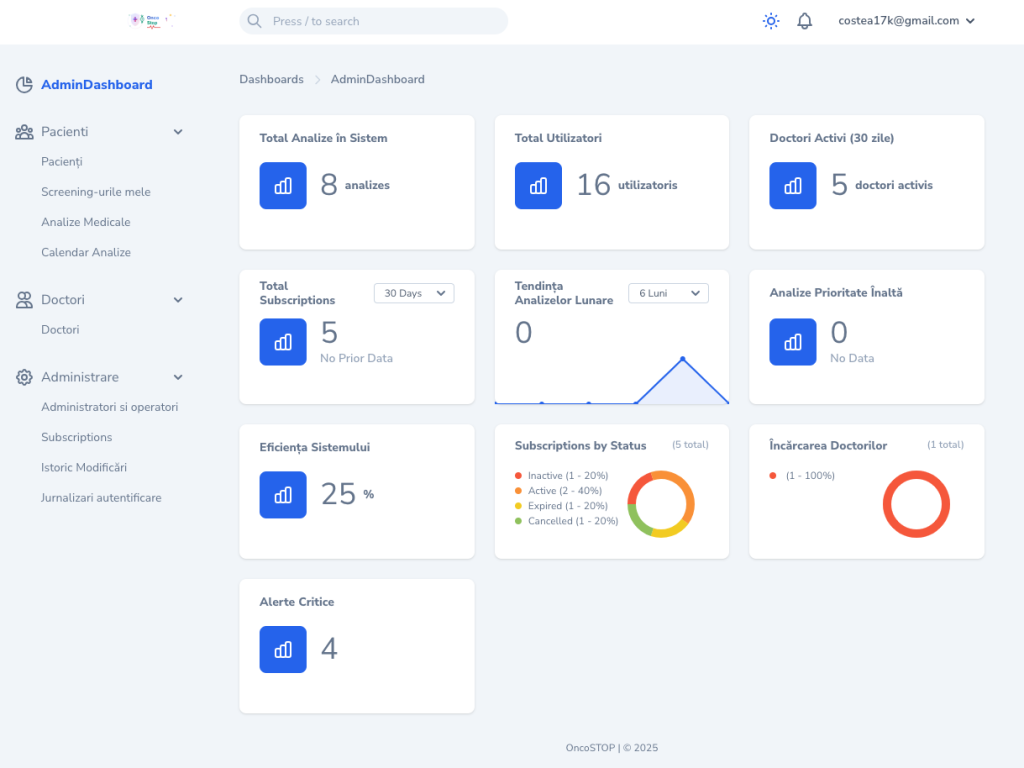1024x768 pixels.
Task: Click the chart icon in Total Utilizatori card
Action: (538, 185)
